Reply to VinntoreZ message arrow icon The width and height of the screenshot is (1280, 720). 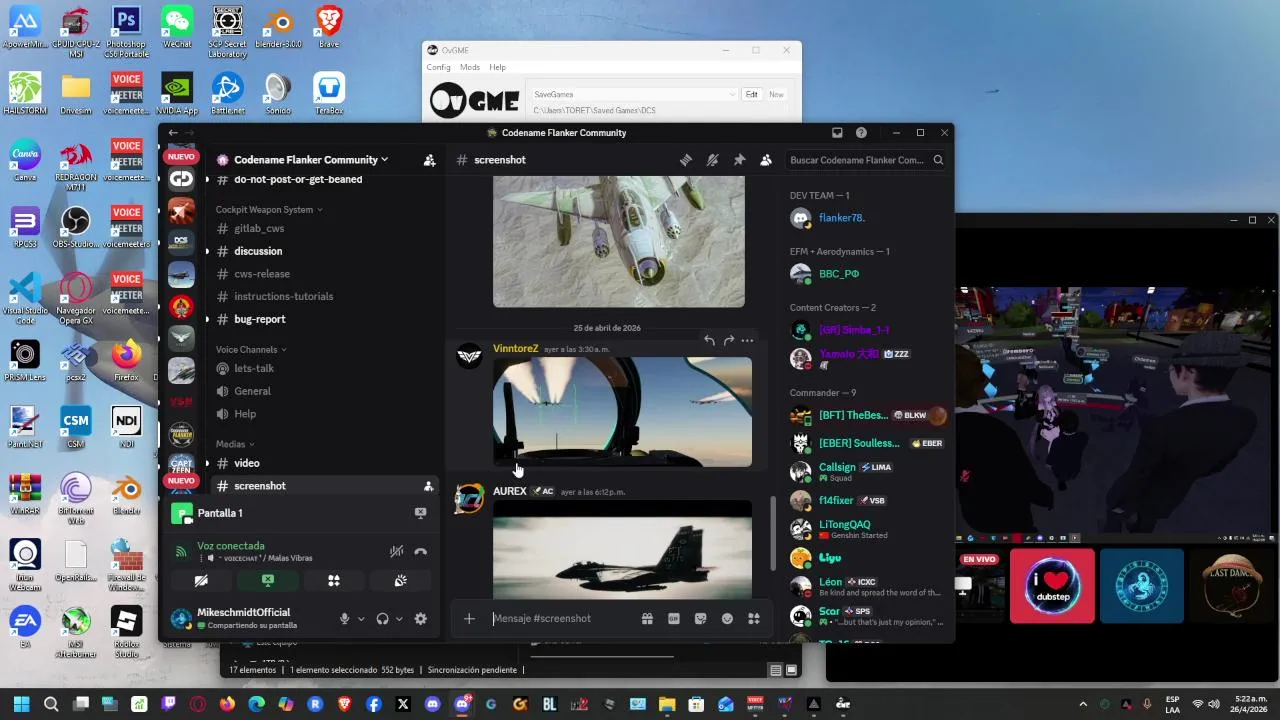tap(709, 341)
